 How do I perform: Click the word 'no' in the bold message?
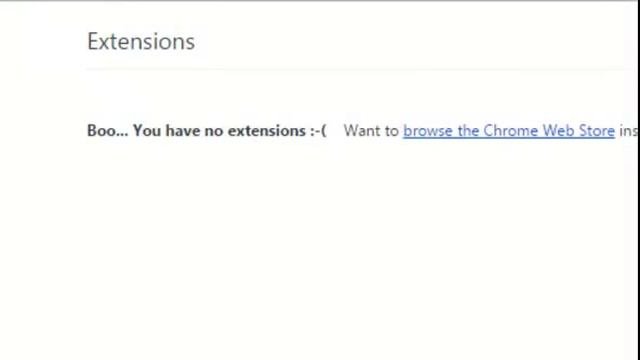[x=214, y=131]
